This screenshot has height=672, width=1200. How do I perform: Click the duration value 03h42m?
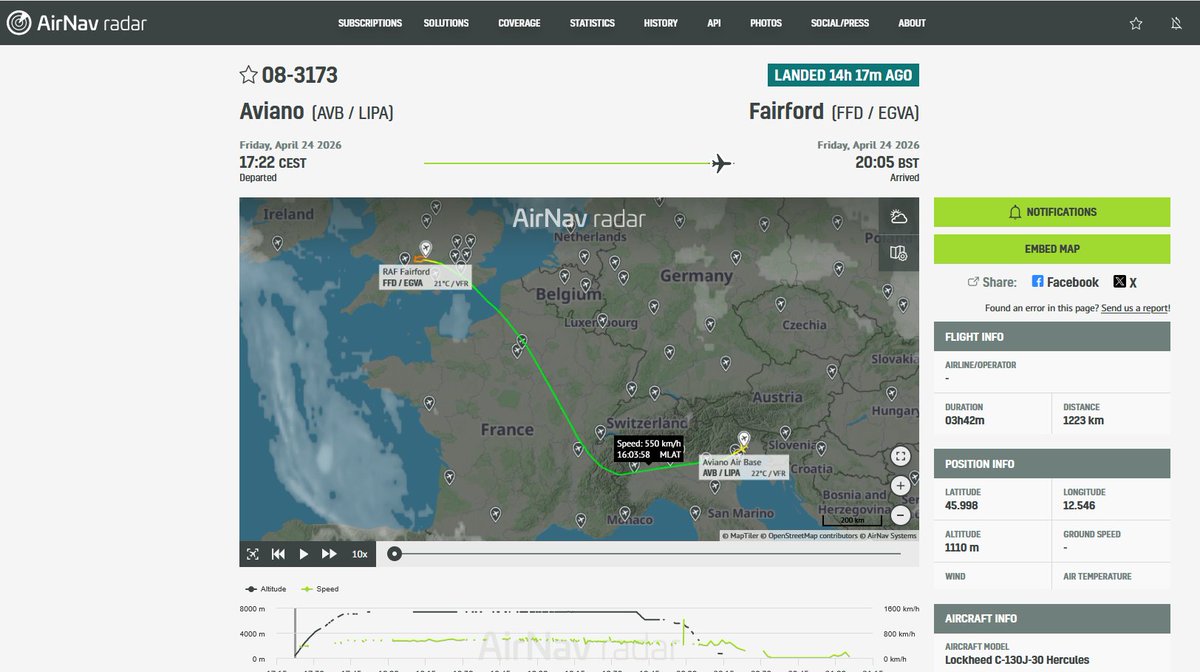click(x=965, y=420)
